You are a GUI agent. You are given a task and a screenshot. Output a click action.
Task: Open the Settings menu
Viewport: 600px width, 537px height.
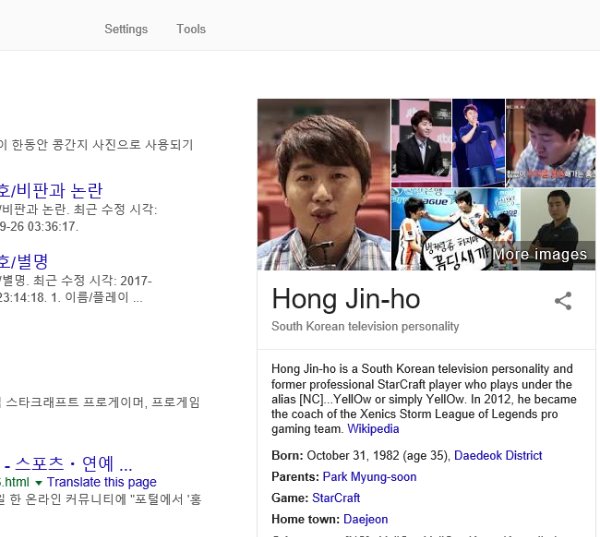(126, 29)
